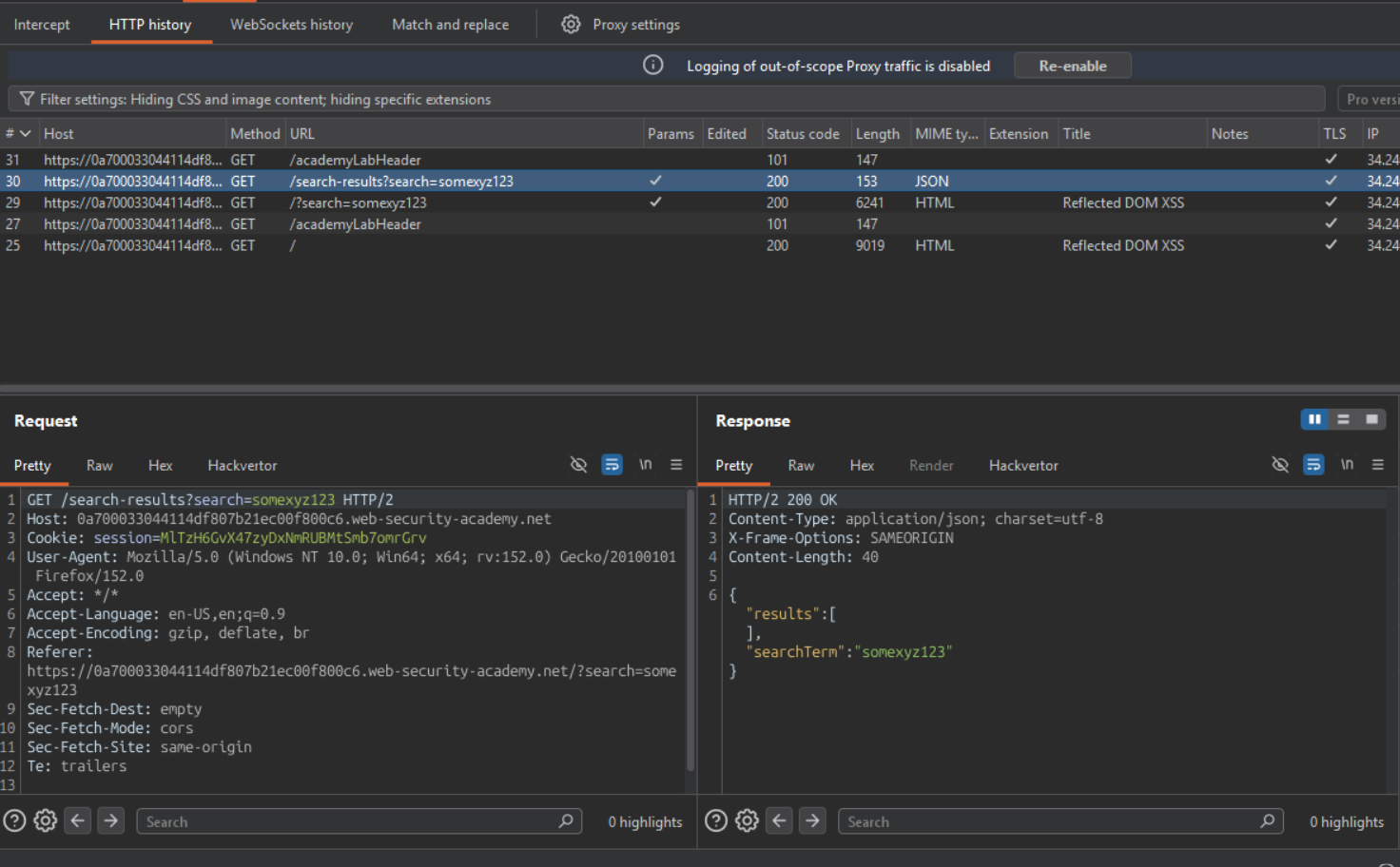This screenshot has width=1400, height=867.
Task: Click the Params checkmark in row 30
Action: 655,180
